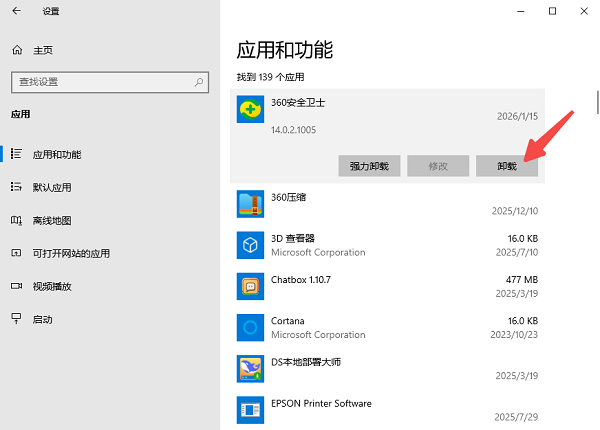Image resolution: width=600 pixels, height=430 pixels.
Task: Select the Cortana entry
Action: [387, 327]
